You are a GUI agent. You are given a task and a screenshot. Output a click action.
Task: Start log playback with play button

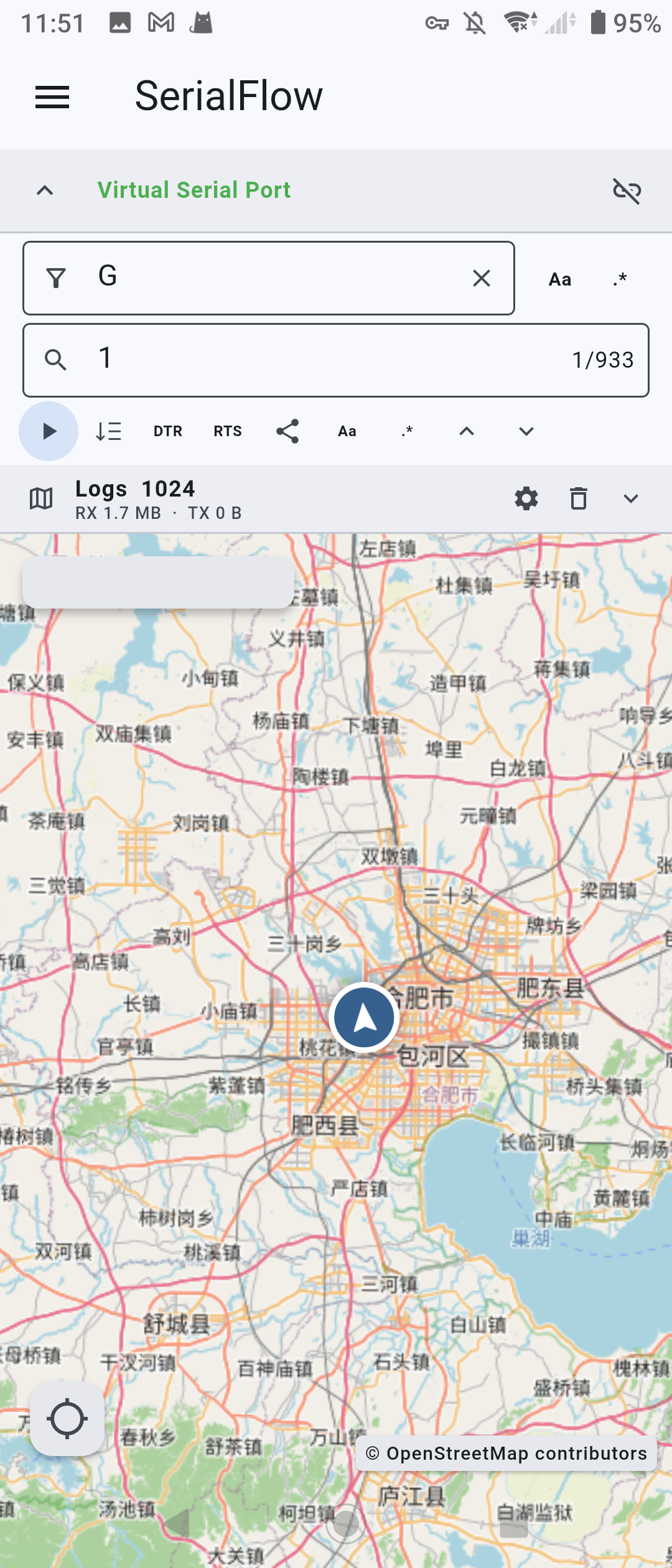pos(49,431)
